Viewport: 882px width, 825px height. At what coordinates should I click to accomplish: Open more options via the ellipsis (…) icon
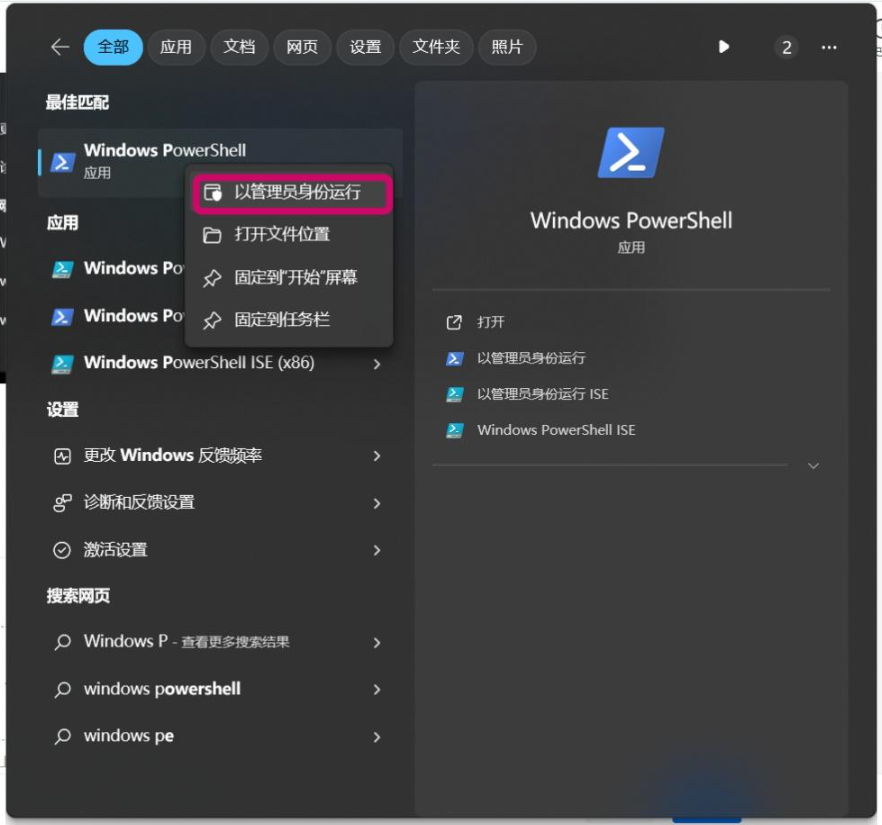(x=828, y=47)
